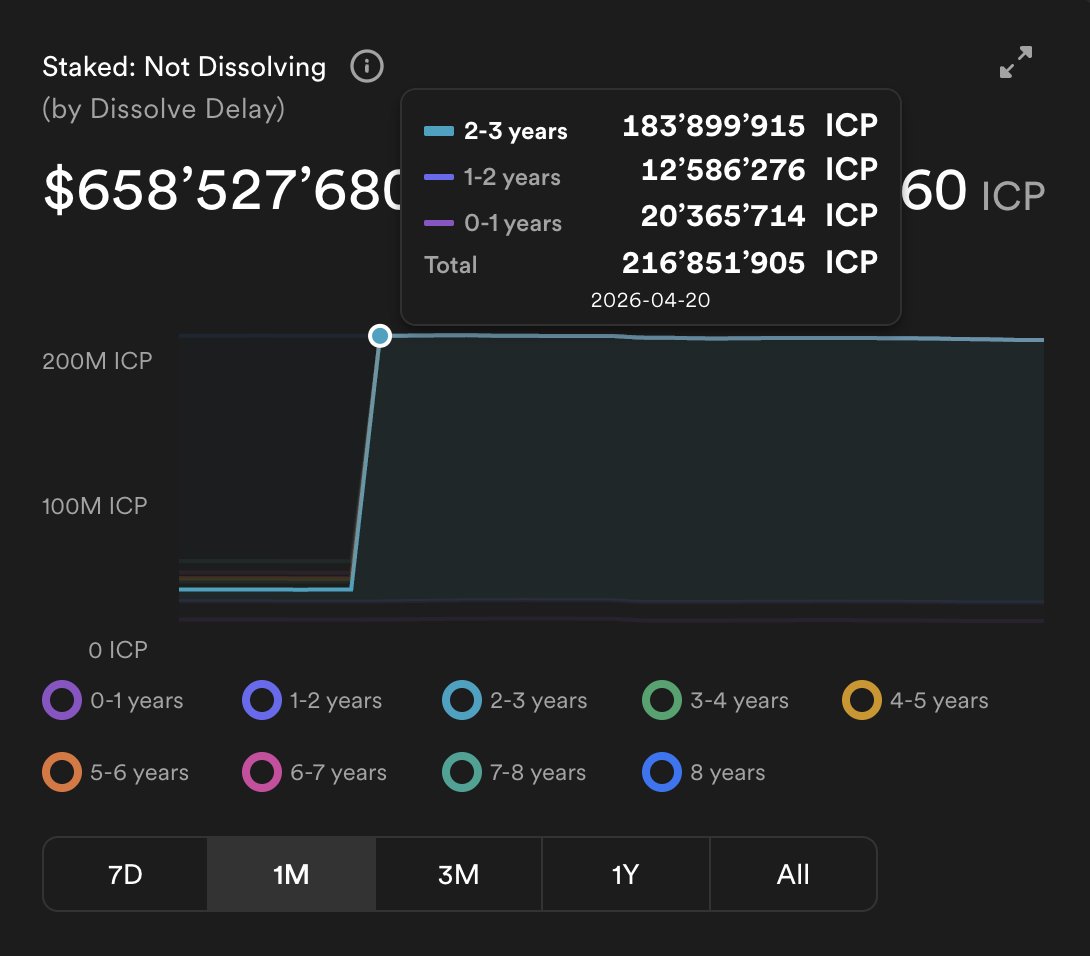Switch to the 1Y time range

coord(626,875)
